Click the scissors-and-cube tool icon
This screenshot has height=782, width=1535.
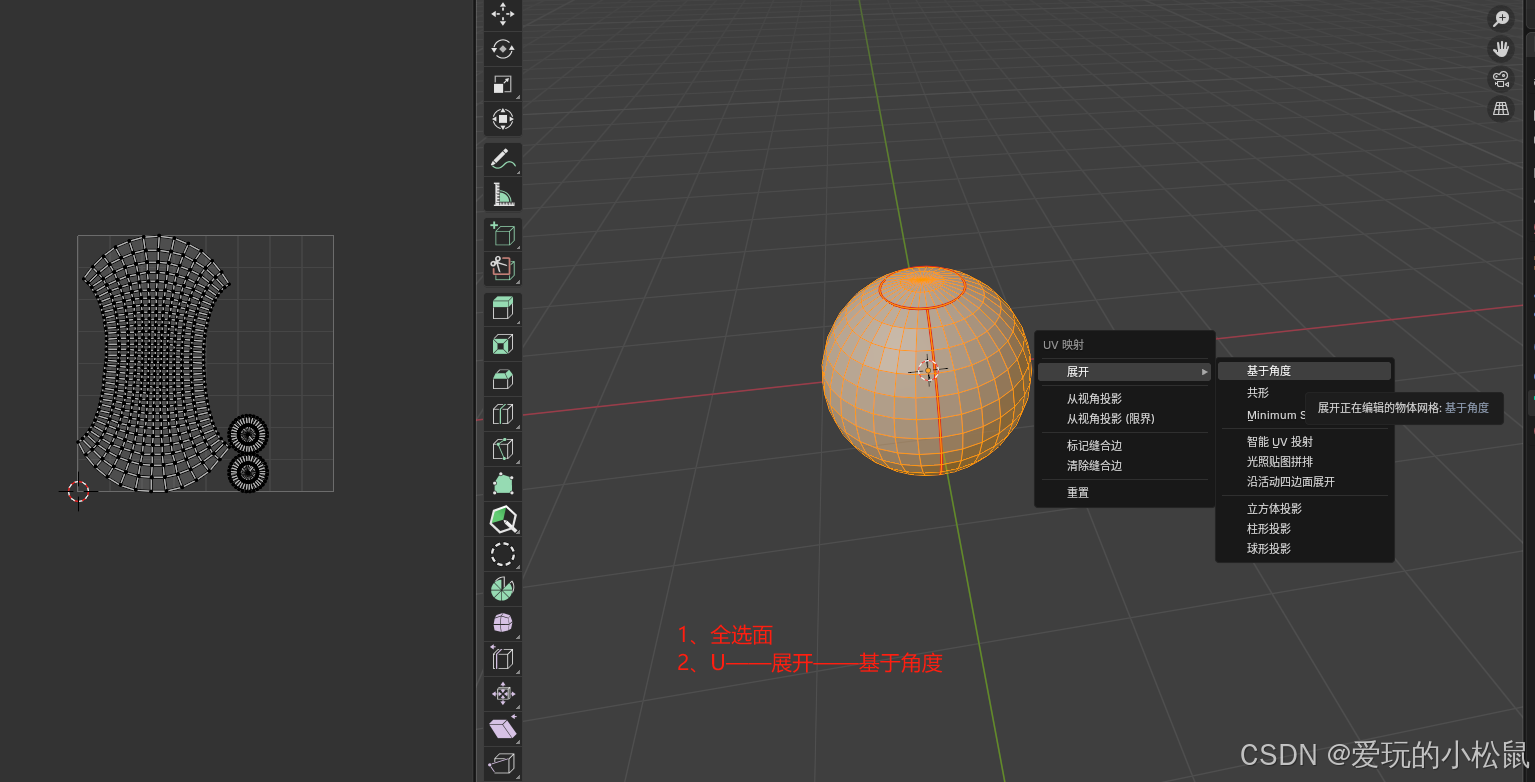[503, 269]
